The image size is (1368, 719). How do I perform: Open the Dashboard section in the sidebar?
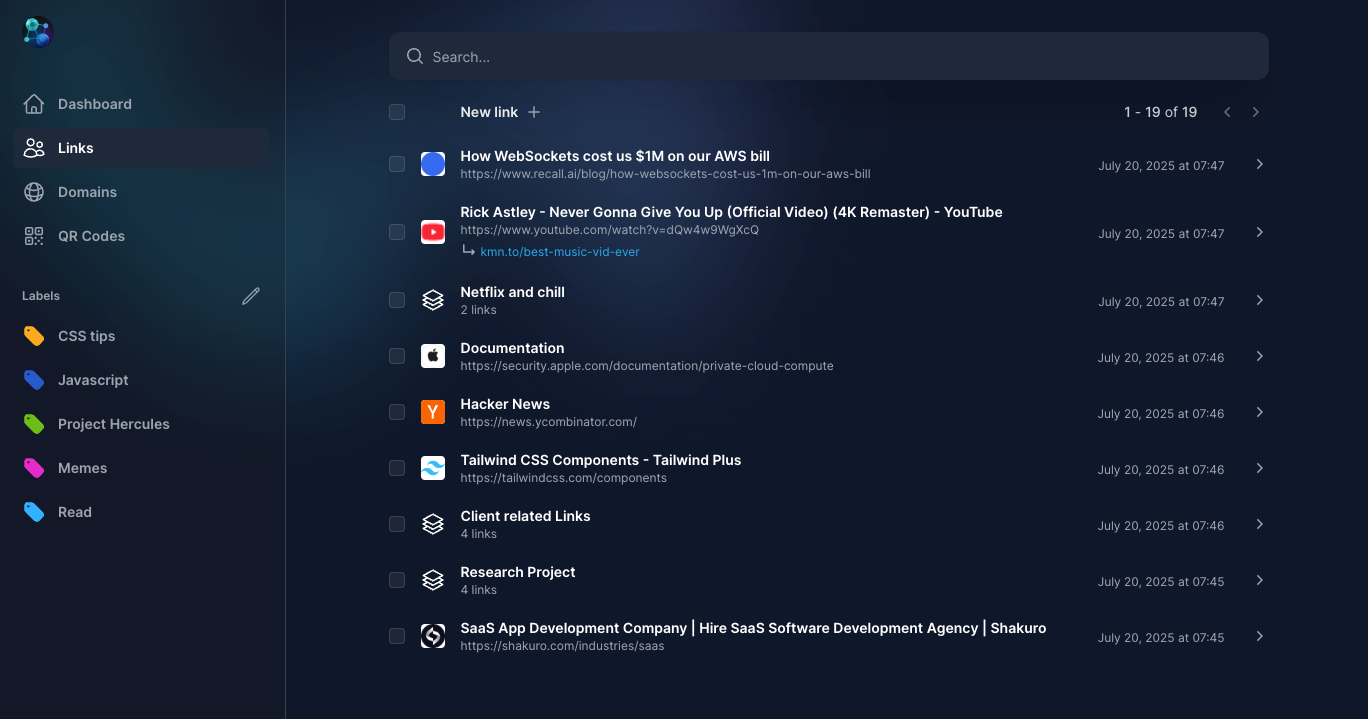click(x=94, y=104)
